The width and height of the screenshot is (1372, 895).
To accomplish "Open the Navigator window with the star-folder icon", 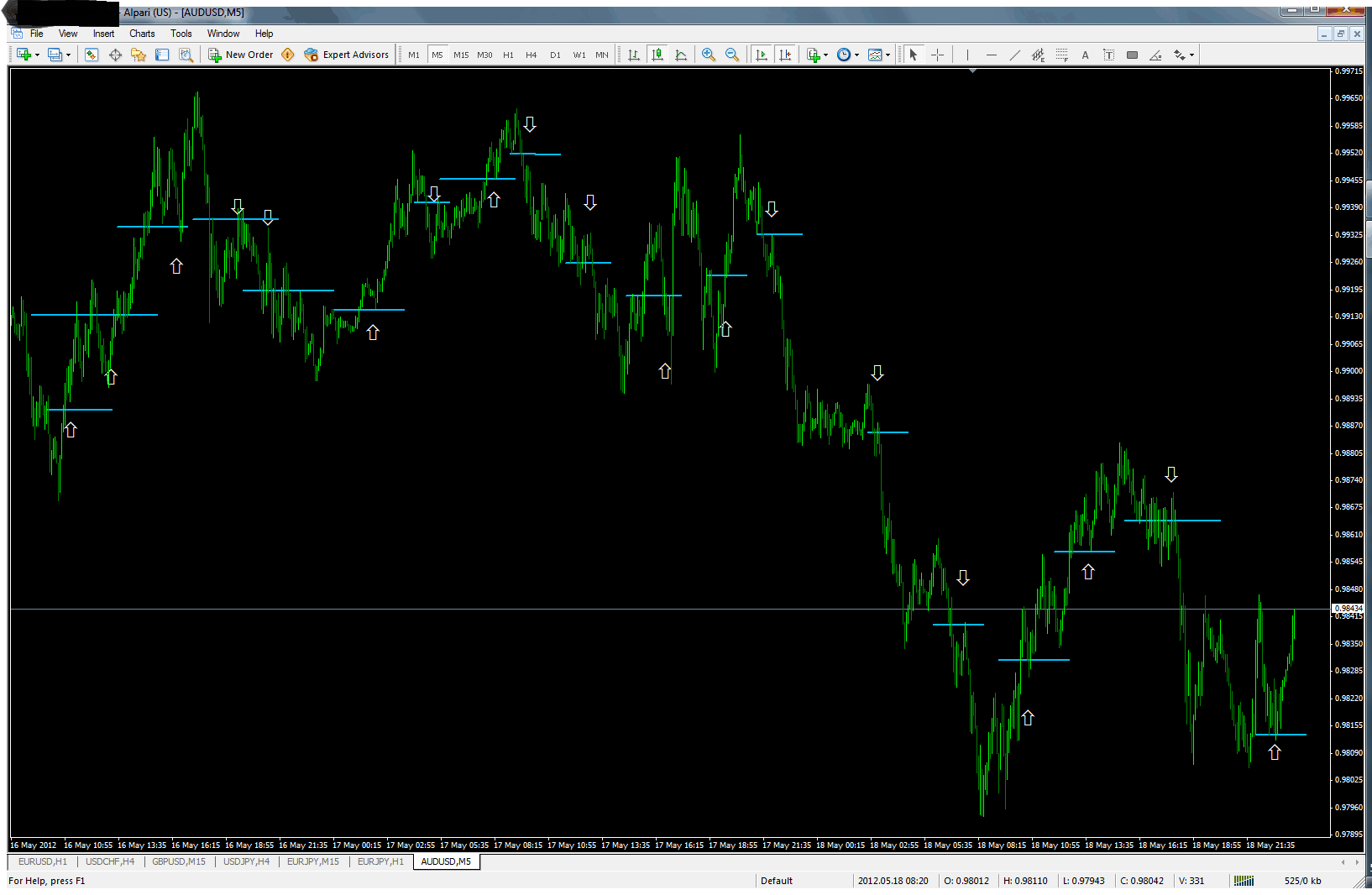I will click(x=139, y=55).
